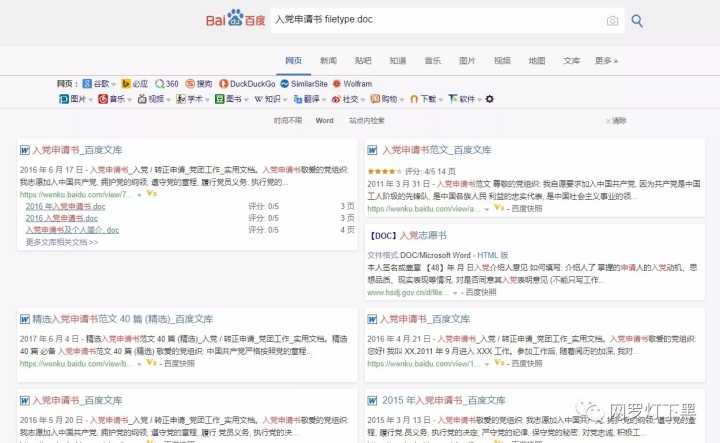Expand the 翻译 dropdown
The image size is (720, 443).
324,100
